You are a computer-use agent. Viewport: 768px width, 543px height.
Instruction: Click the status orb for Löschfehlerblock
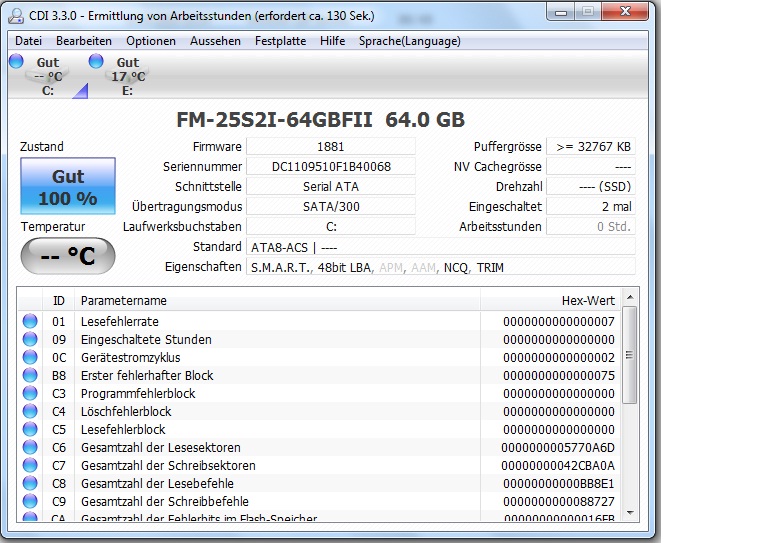30,411
